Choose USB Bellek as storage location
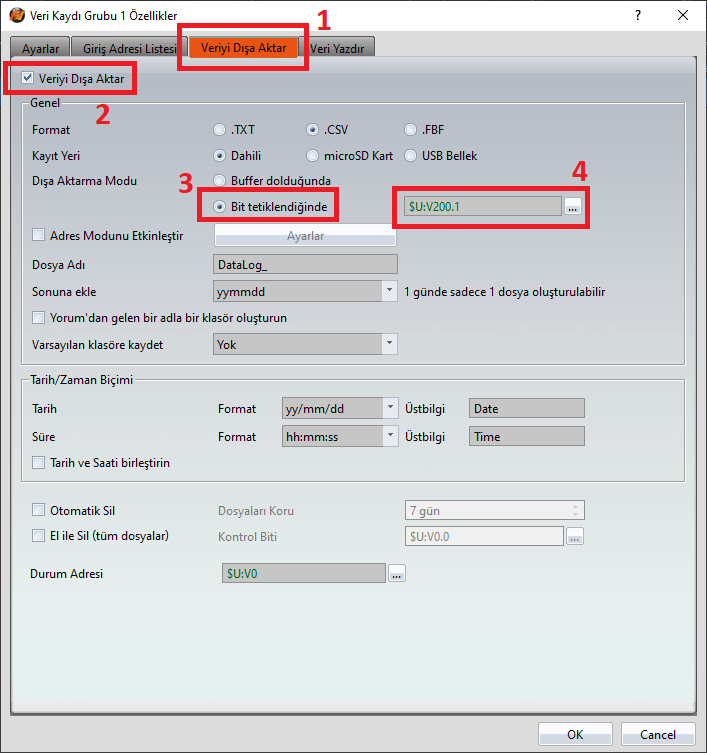Screen dimensions: 707x753 410,156
